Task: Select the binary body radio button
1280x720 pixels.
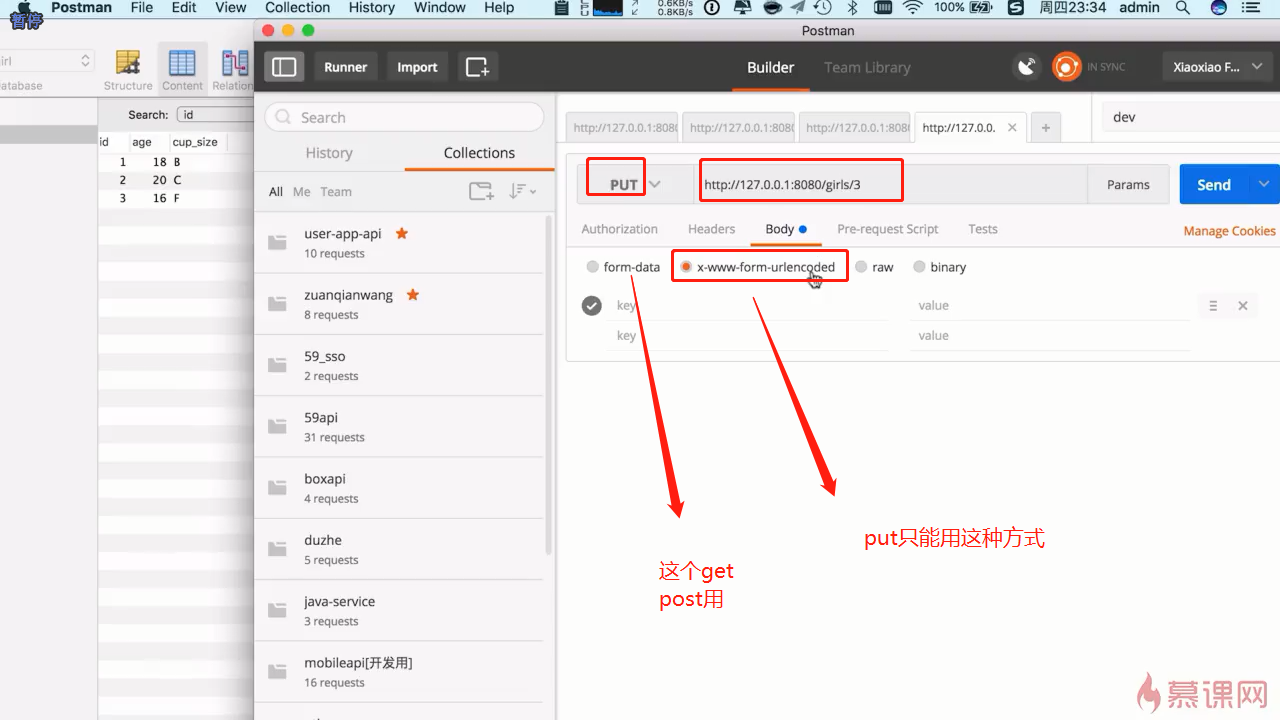Action: 919,267
